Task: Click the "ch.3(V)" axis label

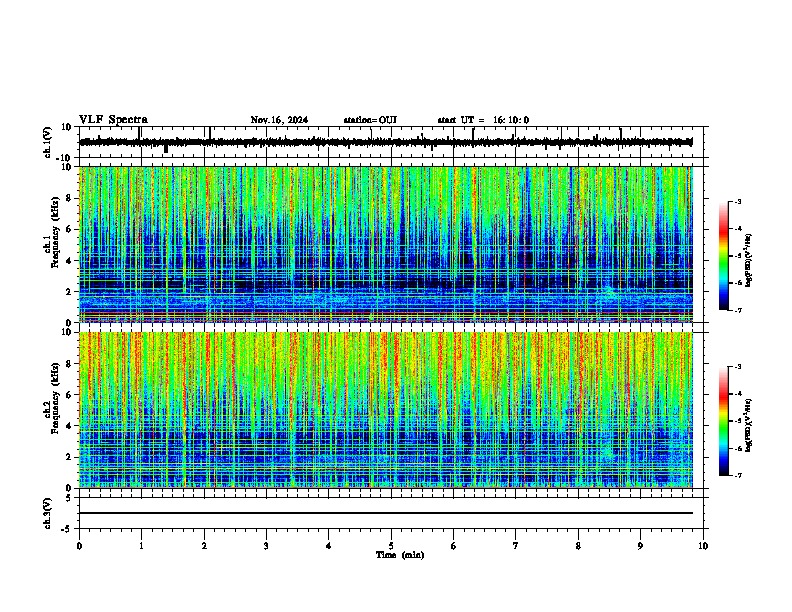Action: [x=48, y=513]
